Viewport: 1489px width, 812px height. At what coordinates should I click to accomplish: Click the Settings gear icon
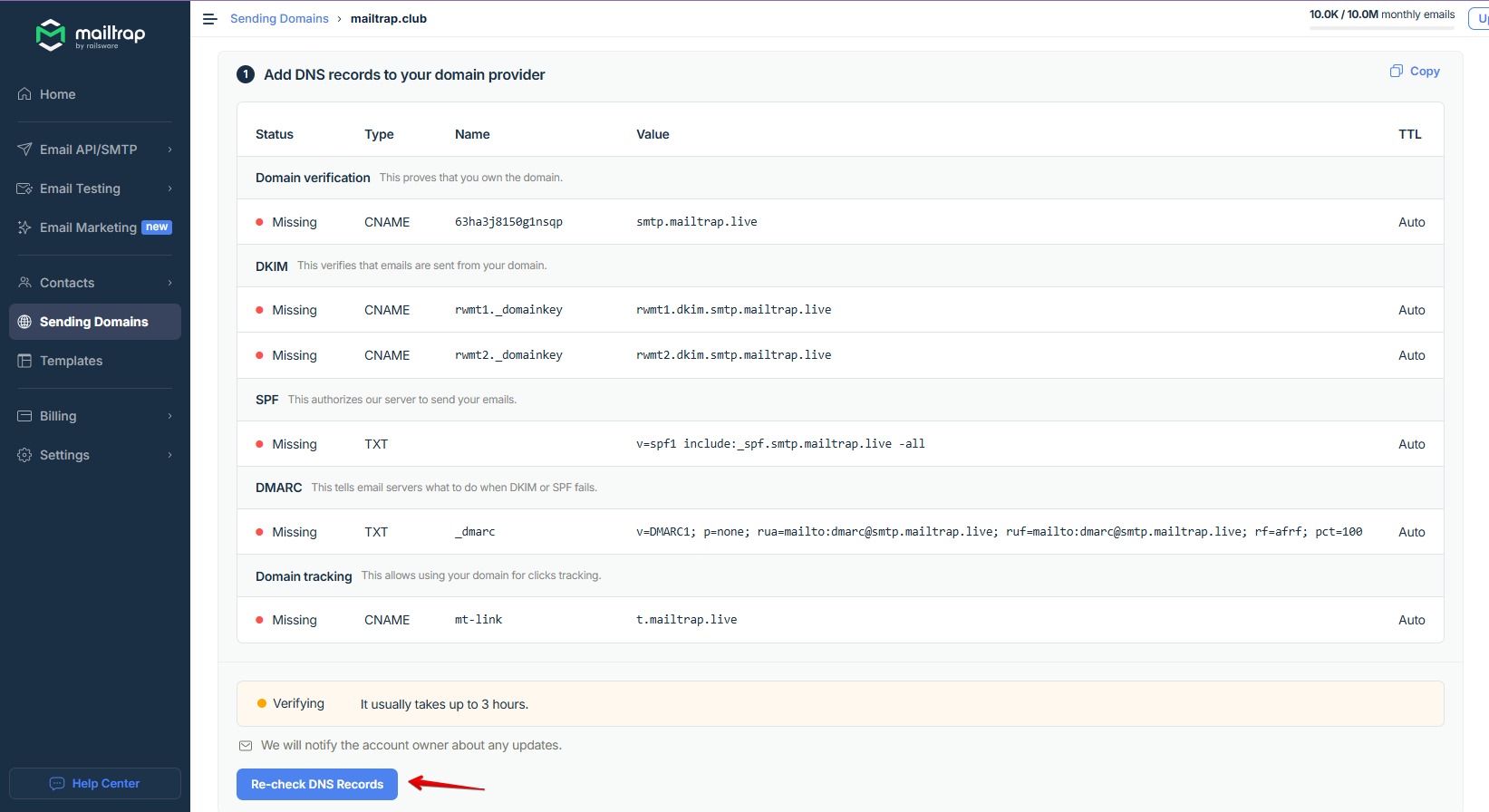point(24,455)
